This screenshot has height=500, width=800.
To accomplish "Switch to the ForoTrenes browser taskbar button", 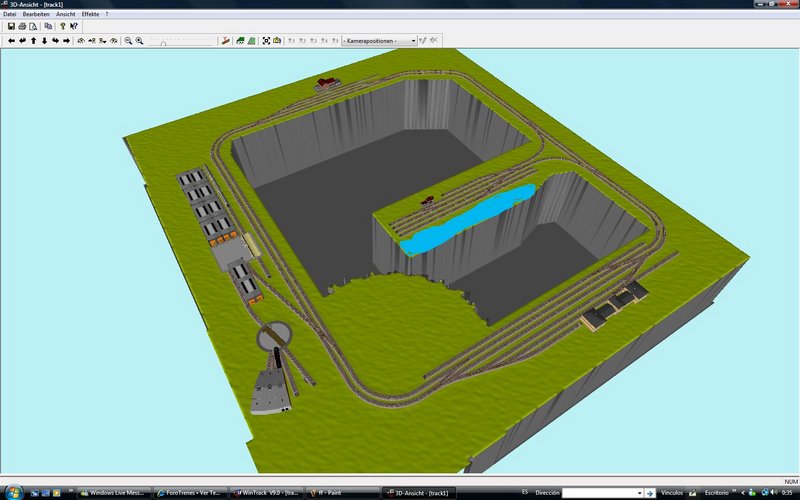I will click(x=190, y=493).
